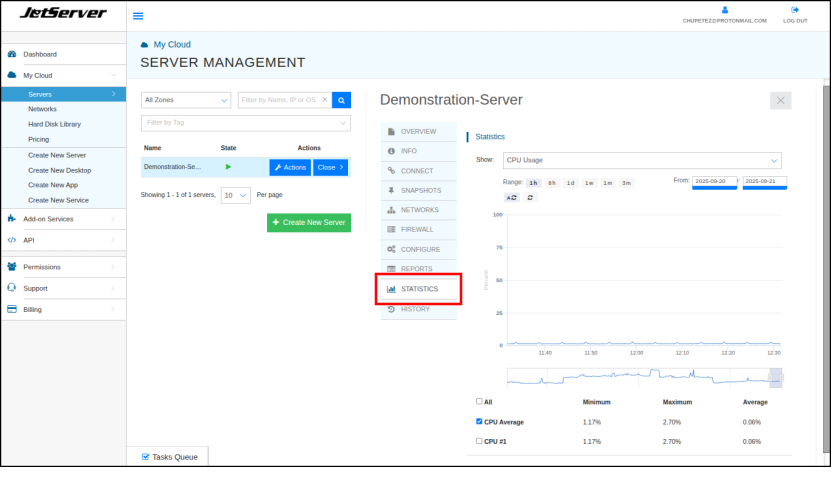Viewport: 831px width, 497px height.
Task: Click the auto-refresh icon button
Action: tap(510, 197)
